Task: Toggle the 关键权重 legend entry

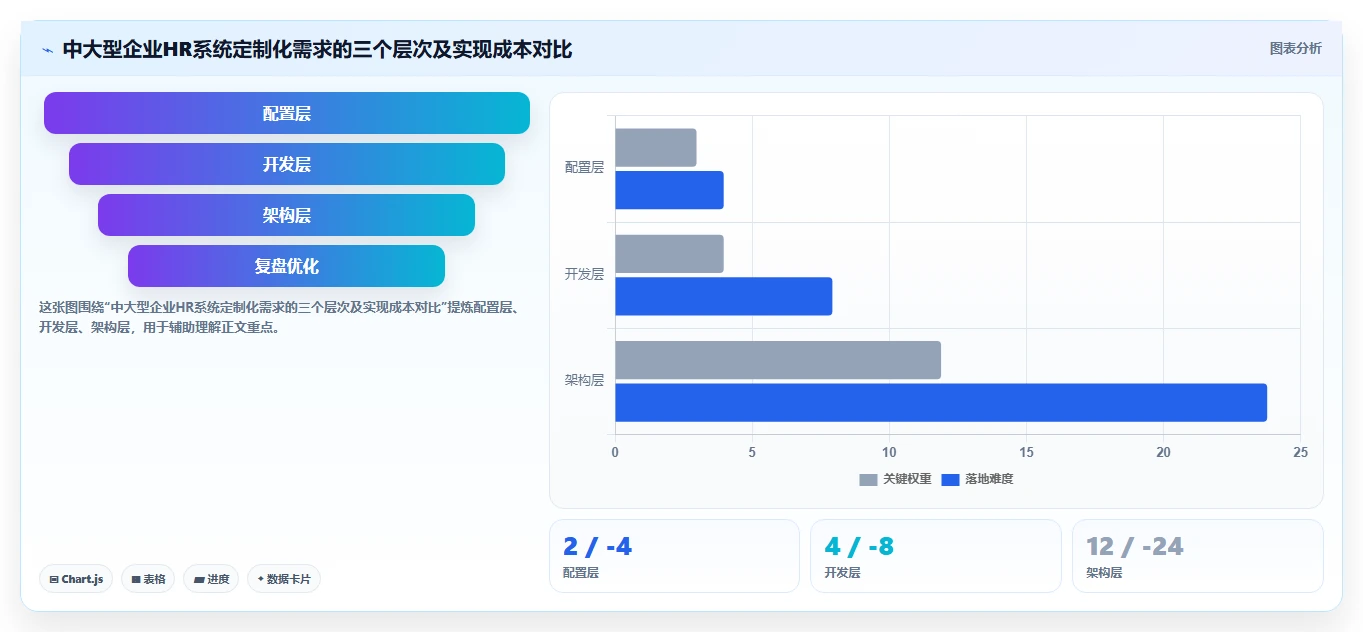Action: click(895, 479)
